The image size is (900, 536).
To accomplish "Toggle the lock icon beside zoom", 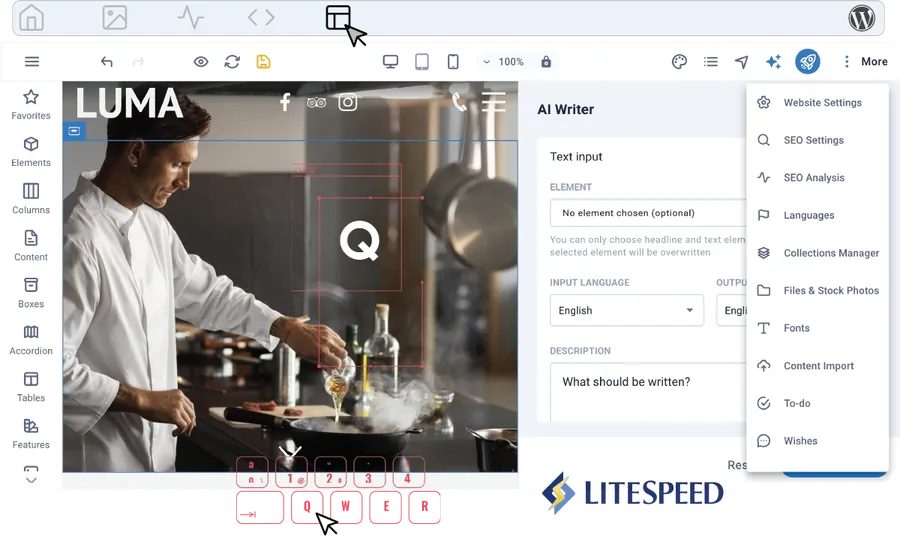I will coord(546,62).
